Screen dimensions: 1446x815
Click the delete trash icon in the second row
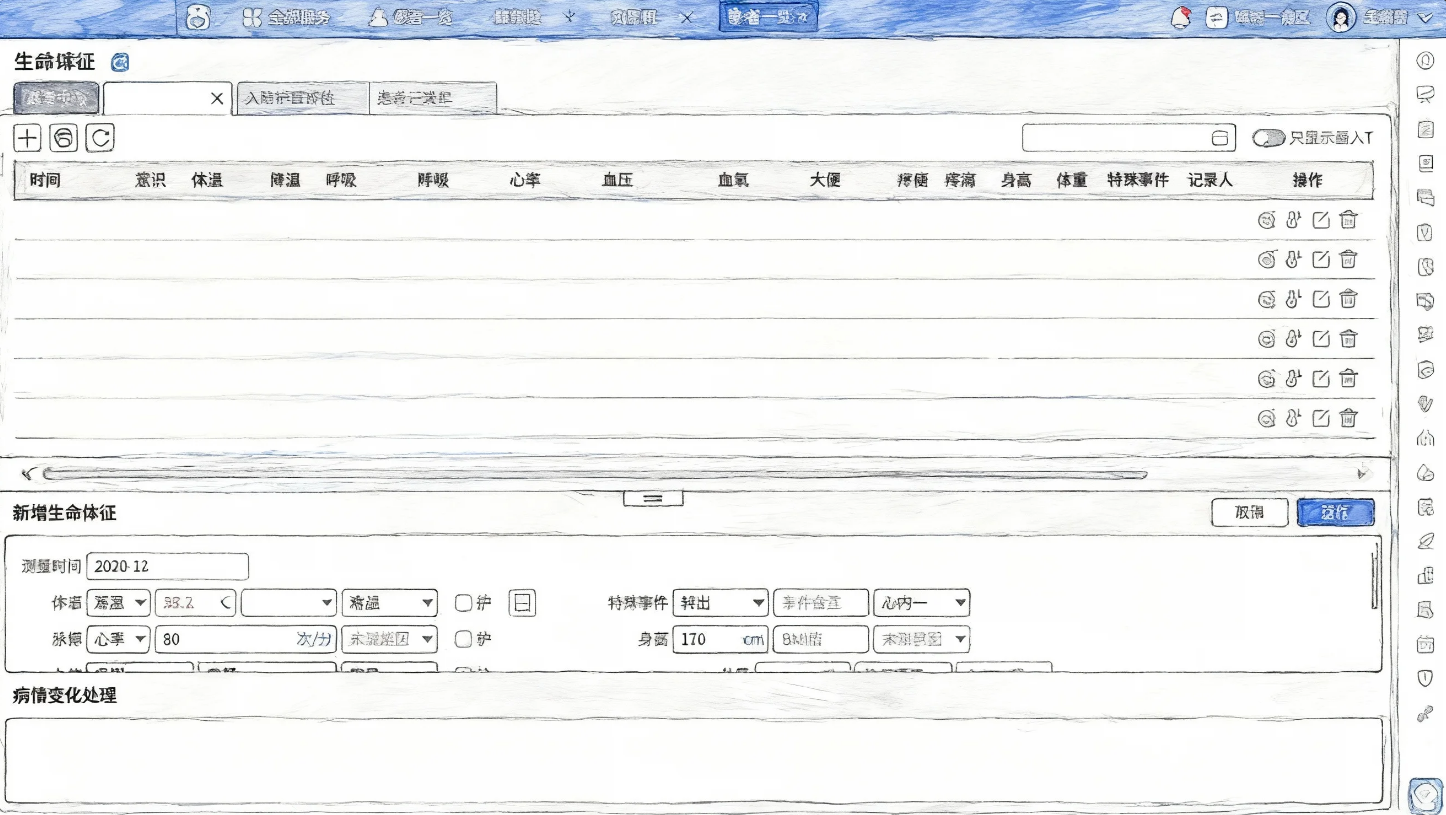(1348, 259)
